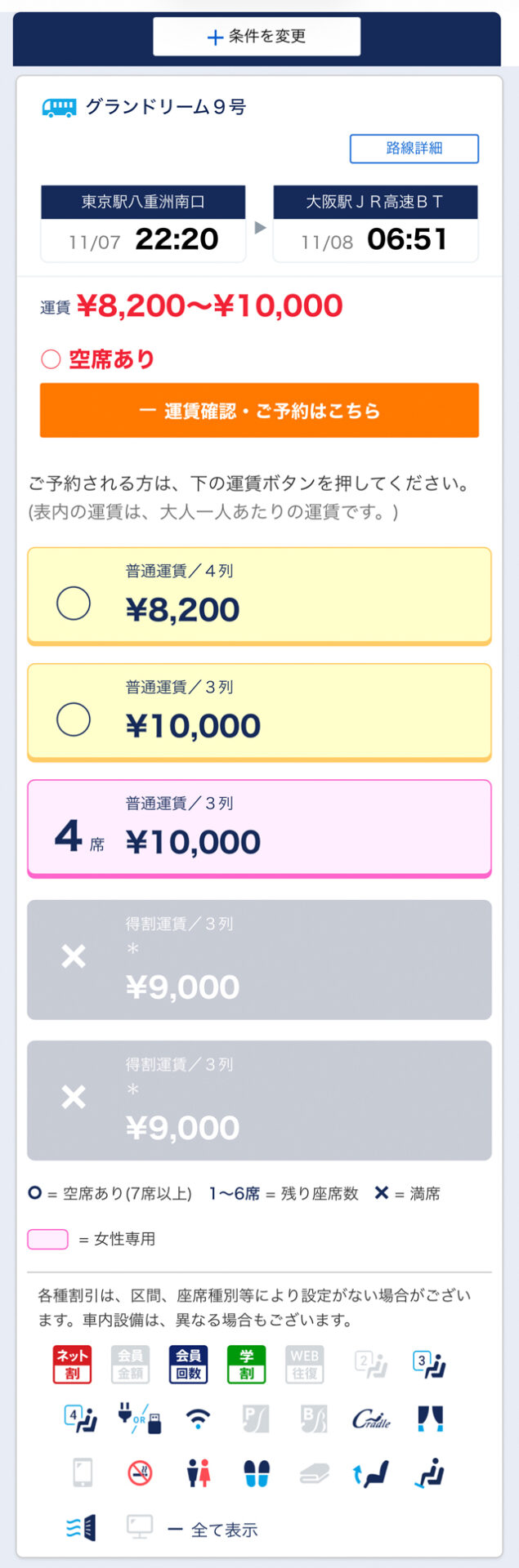This screenshot has width=519, height=1568.
Task: Collapse the 運賃確認・ご予約はこちら section
Action: pos(259,410)
